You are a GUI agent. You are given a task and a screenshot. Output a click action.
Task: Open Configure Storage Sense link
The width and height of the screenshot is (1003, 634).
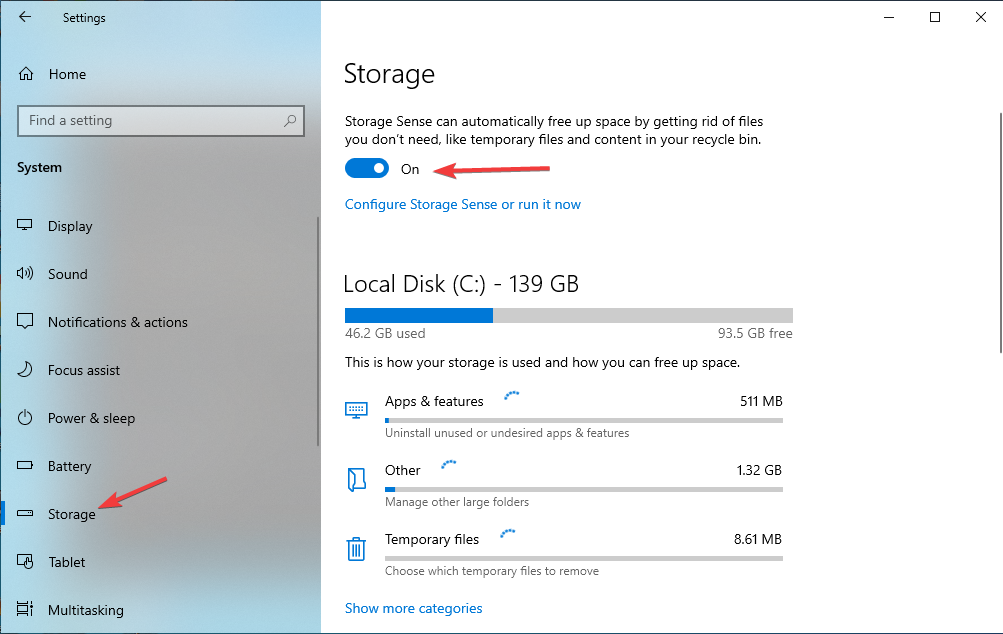[462, 204]
